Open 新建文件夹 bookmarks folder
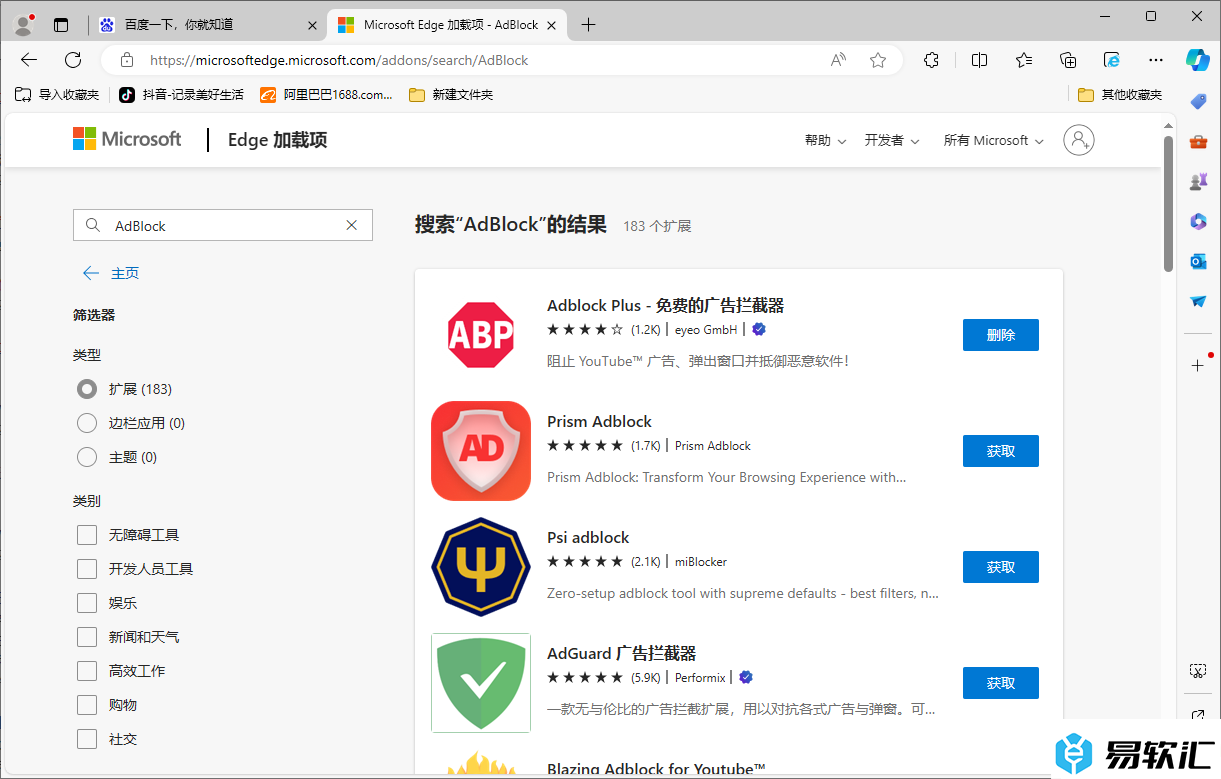The width and height of the screenshot is (1221, 779). pyautogui.click(x=451, y=95)
